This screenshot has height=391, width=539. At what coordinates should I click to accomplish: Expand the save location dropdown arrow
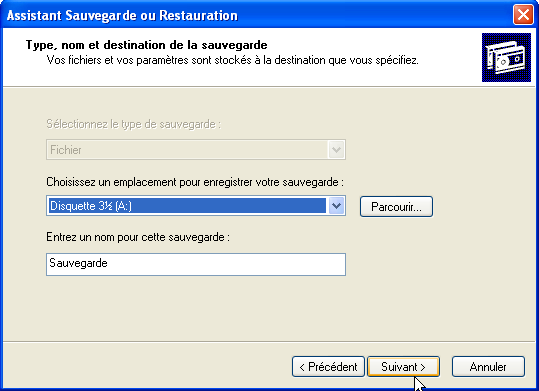[336, 206]
